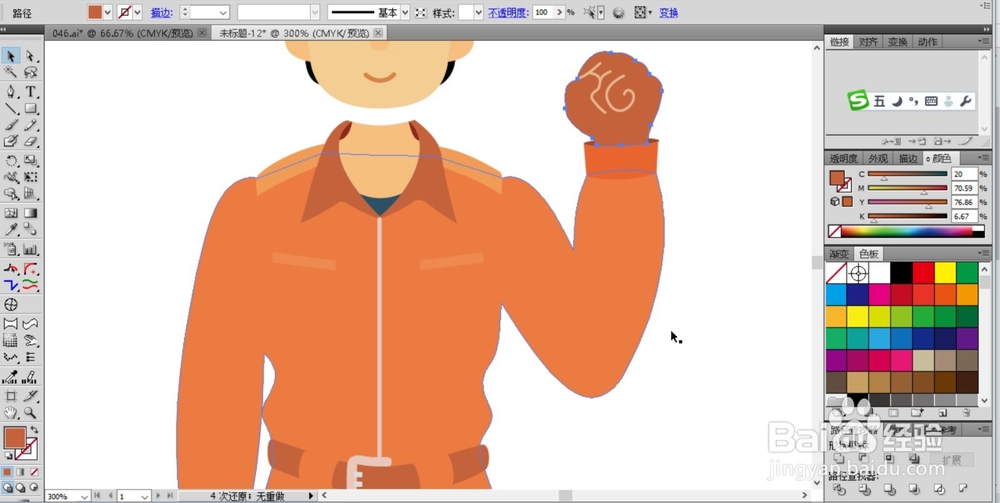1000x503 pixels.
Task: Select the Mesh tool
Action: click(x=11, y=214)
